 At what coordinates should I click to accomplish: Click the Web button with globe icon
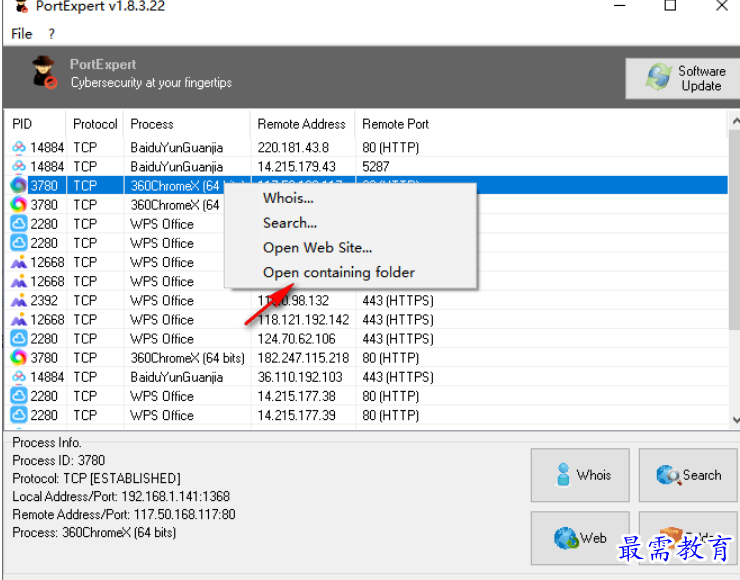pos(578,538)
